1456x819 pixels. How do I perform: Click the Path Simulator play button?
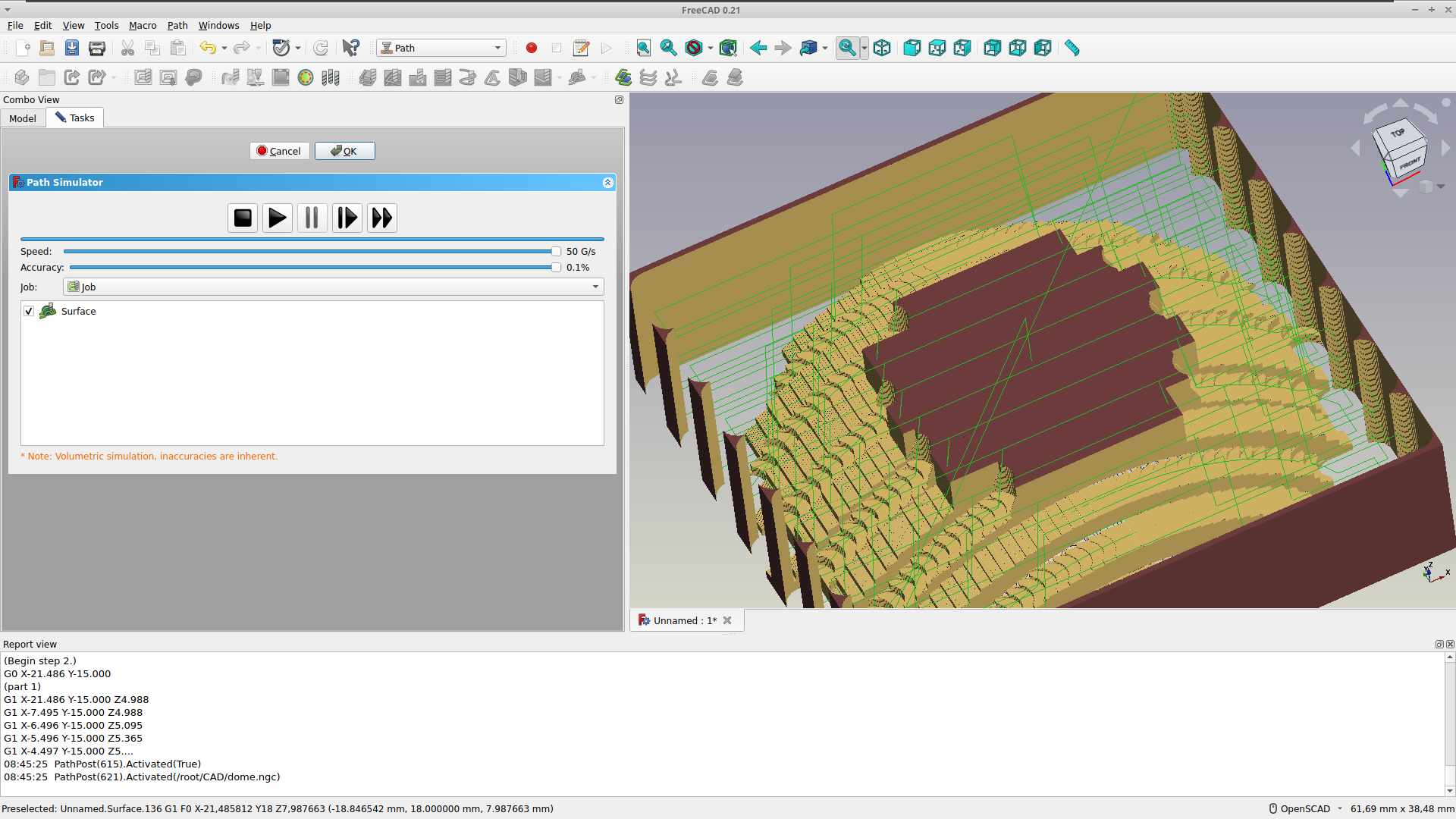(277, 217)
